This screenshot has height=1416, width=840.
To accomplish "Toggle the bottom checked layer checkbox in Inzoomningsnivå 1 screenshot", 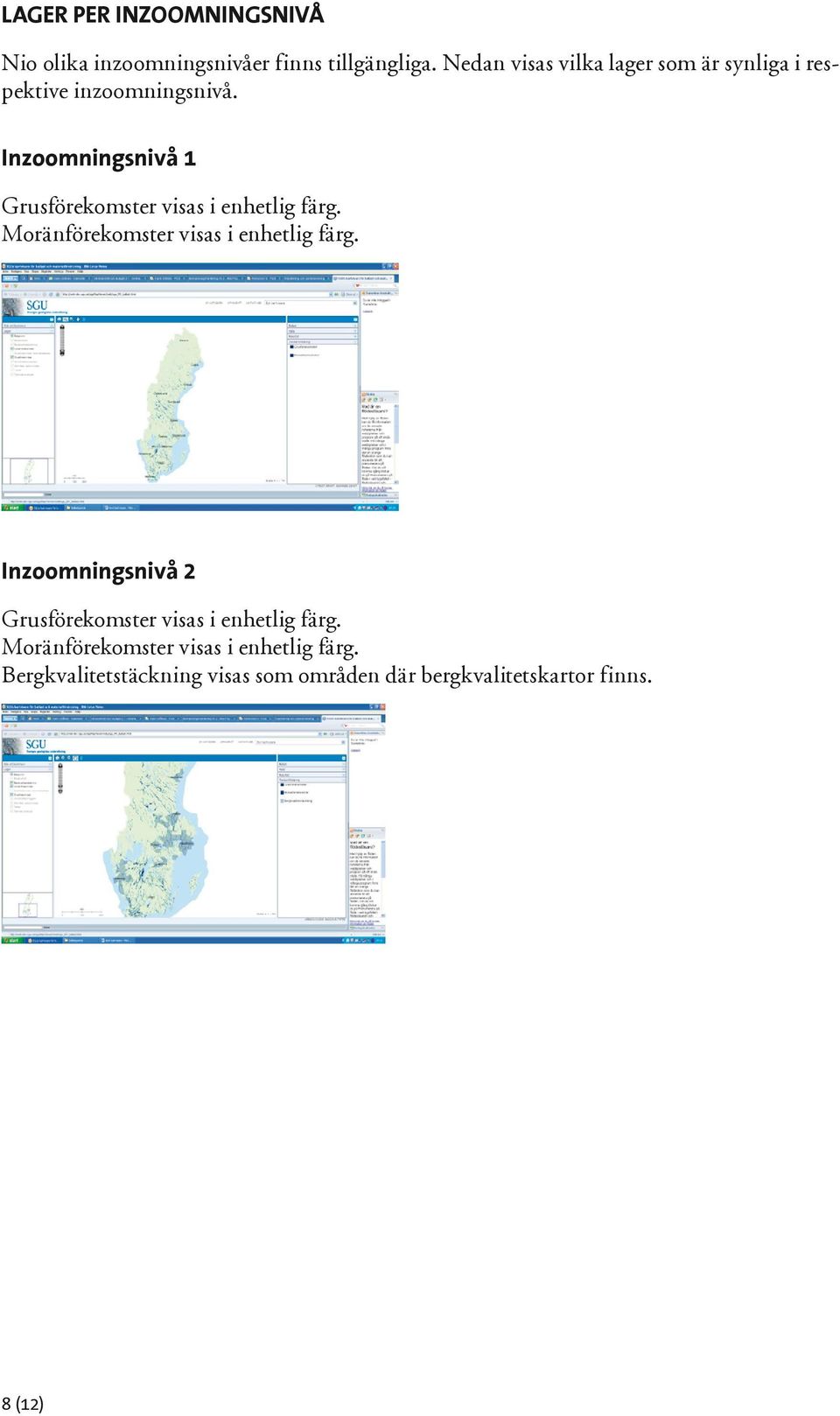I will click(x=12, y=357).
